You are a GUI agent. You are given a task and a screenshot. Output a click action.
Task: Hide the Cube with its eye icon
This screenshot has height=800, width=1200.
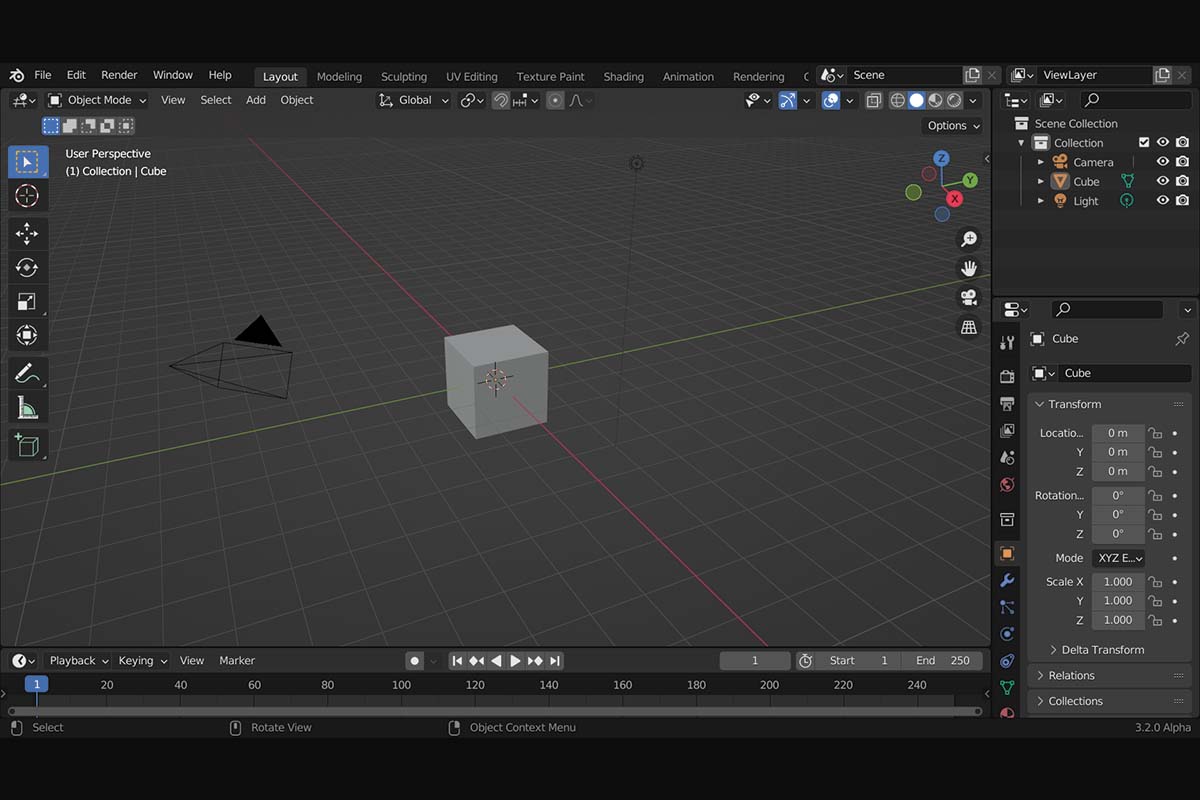point(1163,181)
